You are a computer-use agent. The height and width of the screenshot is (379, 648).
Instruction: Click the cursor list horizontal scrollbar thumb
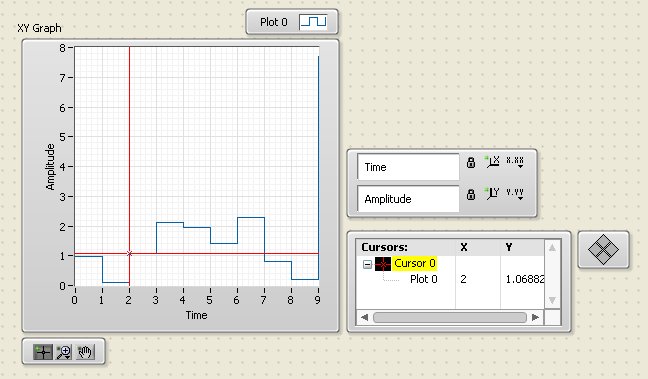450,317
